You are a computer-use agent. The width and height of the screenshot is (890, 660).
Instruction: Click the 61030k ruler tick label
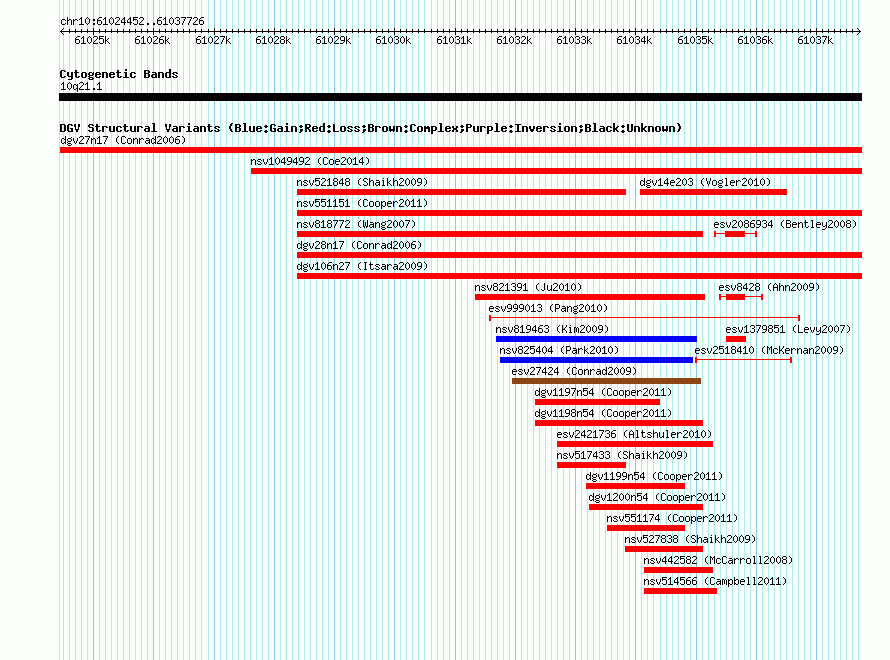[x=393, y=40]
